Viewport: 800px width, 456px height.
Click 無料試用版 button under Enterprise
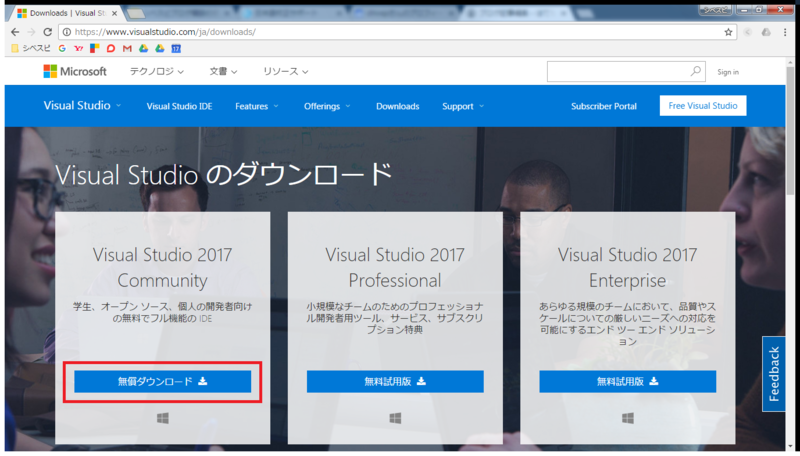click(x=628, y=381)
